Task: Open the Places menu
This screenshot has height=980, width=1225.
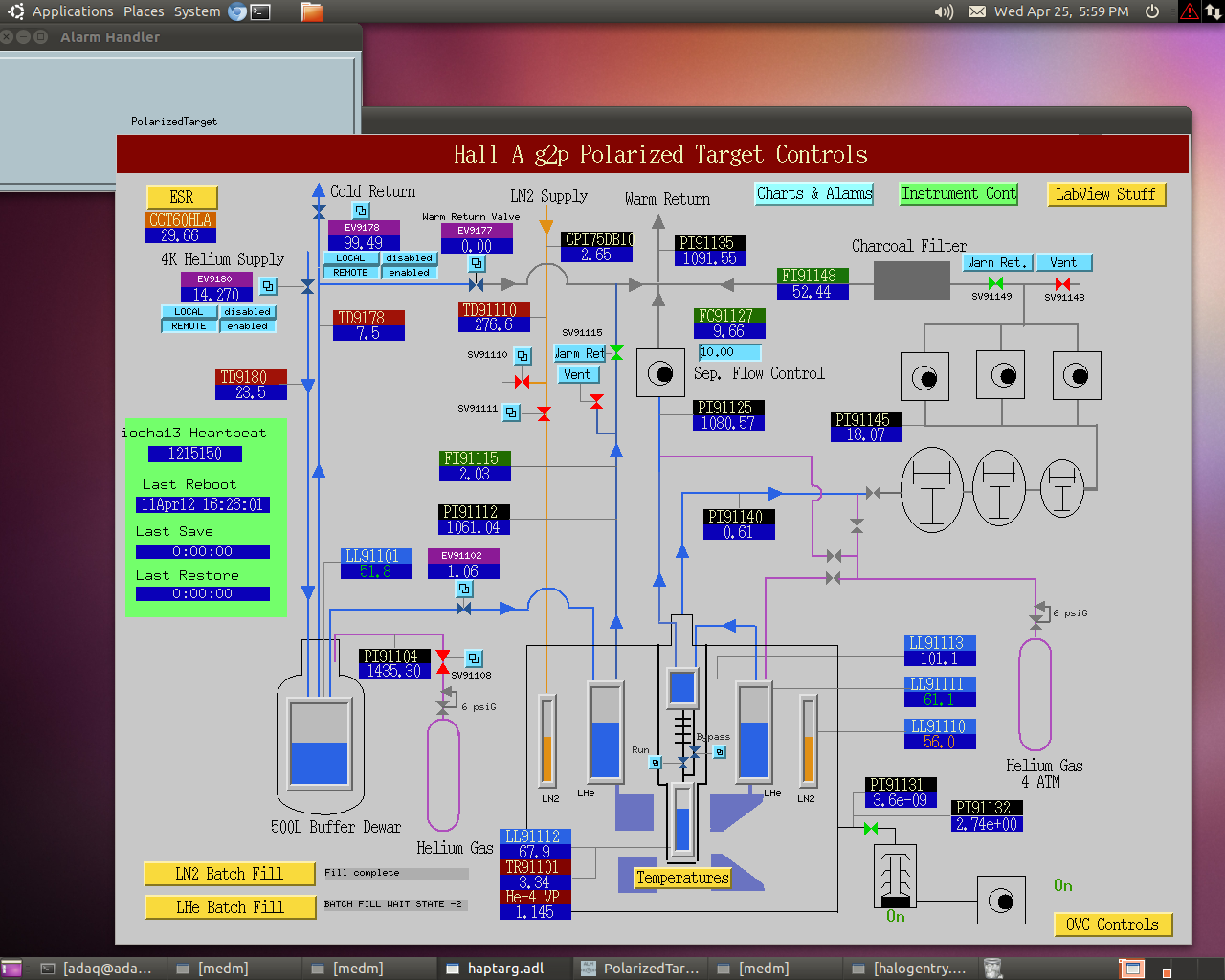Action: point(144,11)
